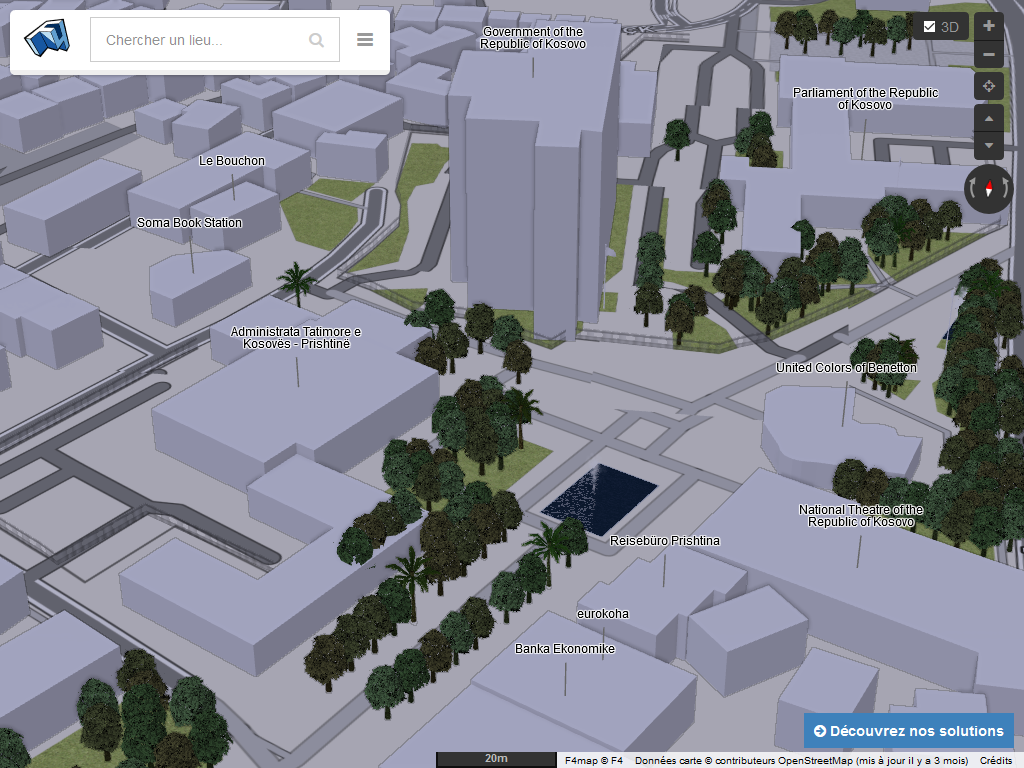The height and width of the screenshot is (768, 1024).
Task: Zoom in with the plus button
Action: point(989,26)
